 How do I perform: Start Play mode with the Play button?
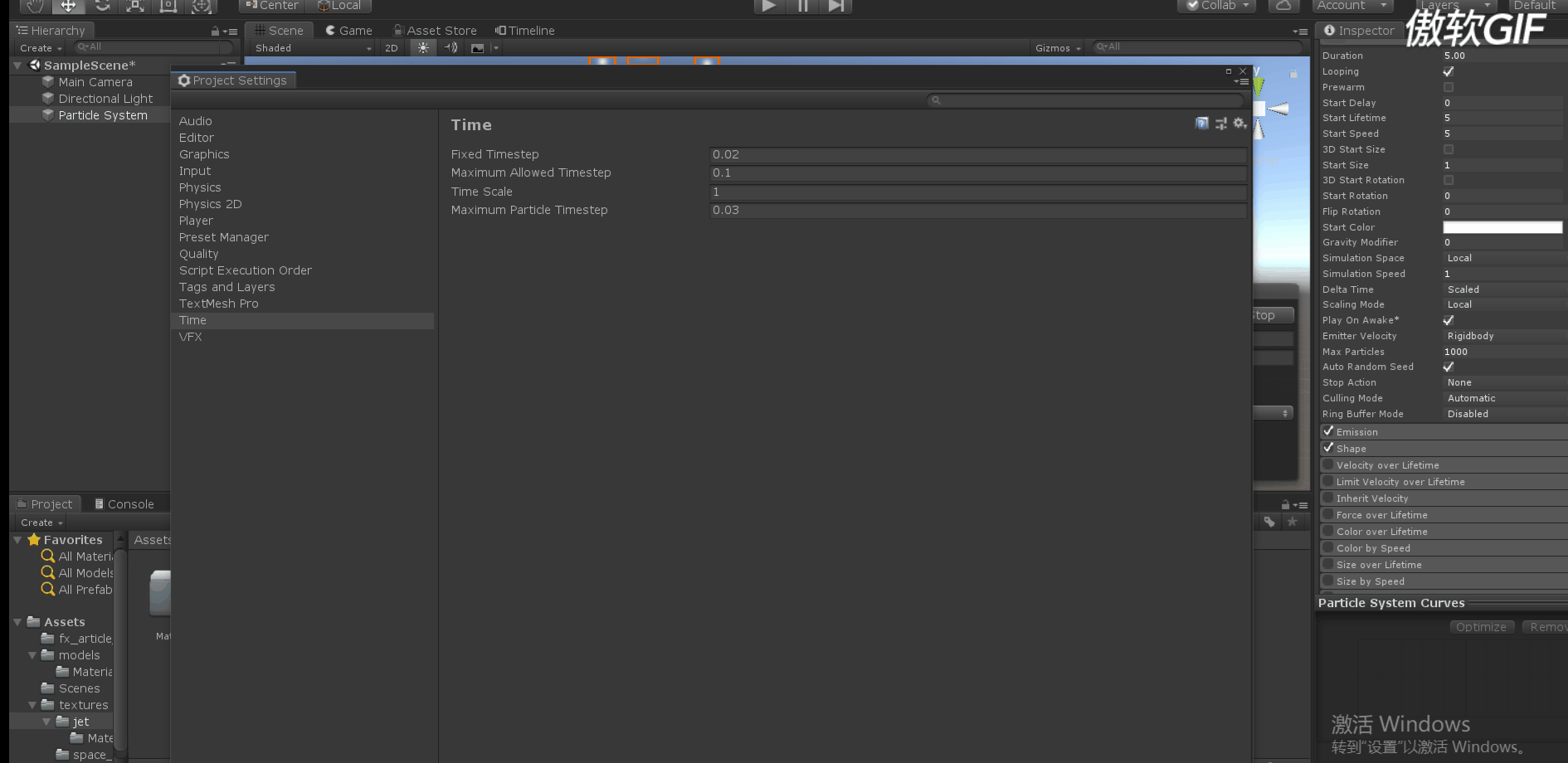(x=769, y=6)
